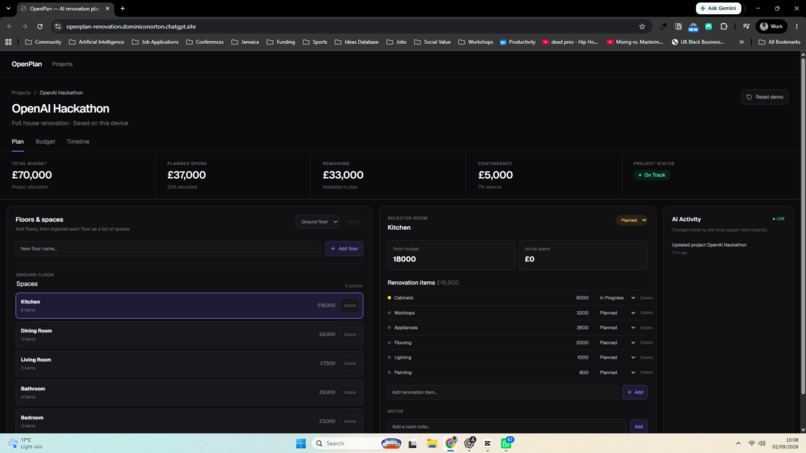Click the Add floor button

344,248
